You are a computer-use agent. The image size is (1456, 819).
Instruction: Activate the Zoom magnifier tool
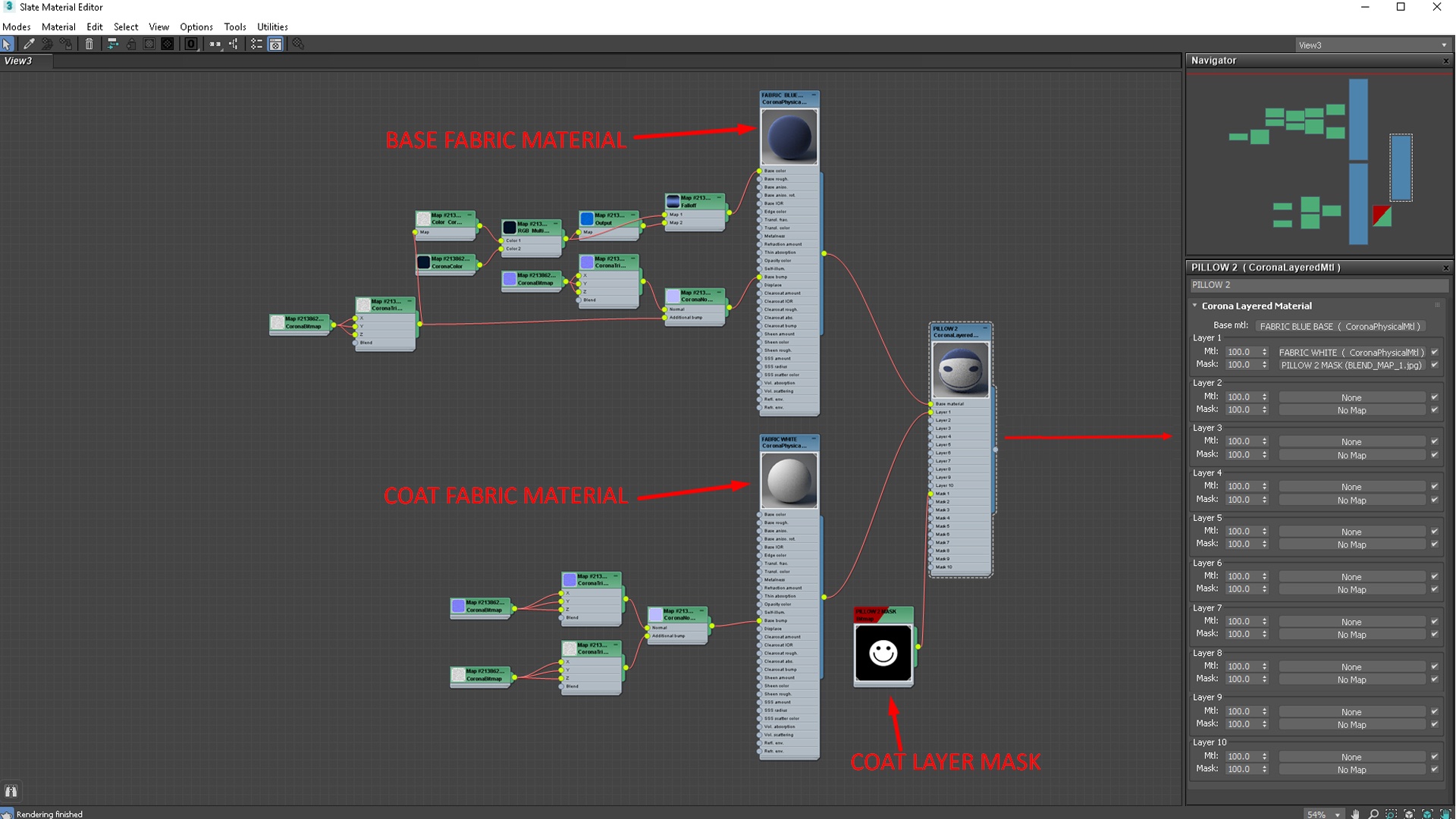pyautogui.click(x=1373, y=814)
